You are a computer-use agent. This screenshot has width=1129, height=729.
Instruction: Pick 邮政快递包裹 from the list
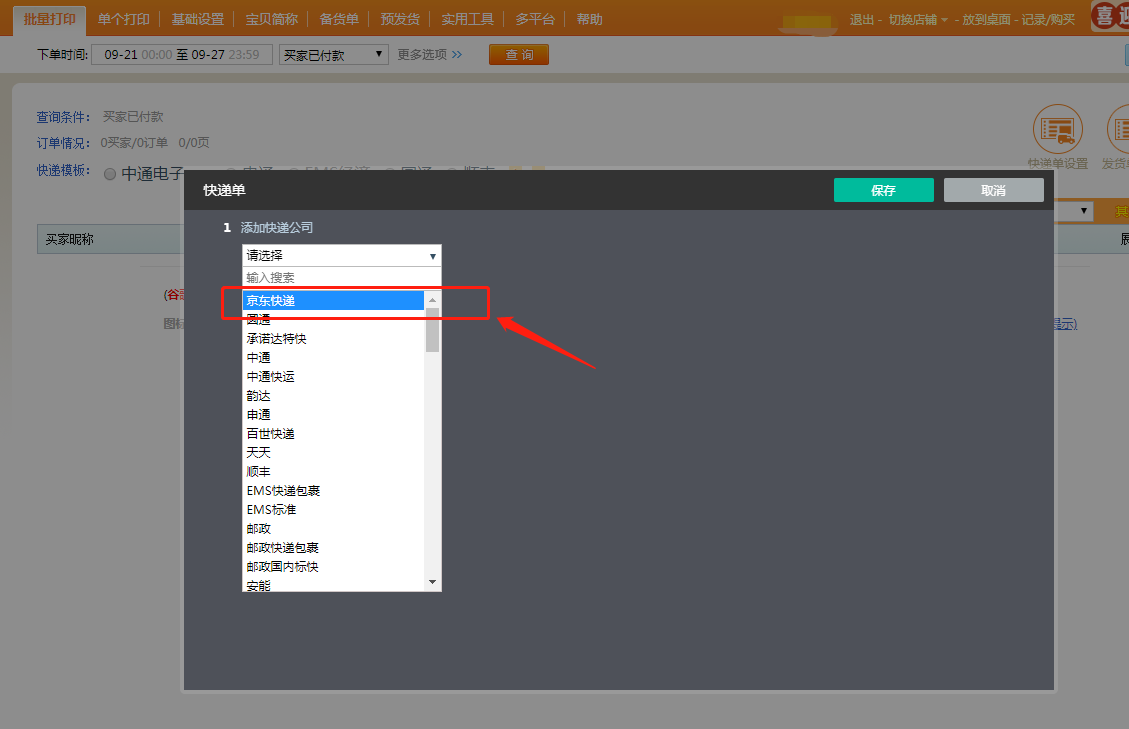click(333, 547)
